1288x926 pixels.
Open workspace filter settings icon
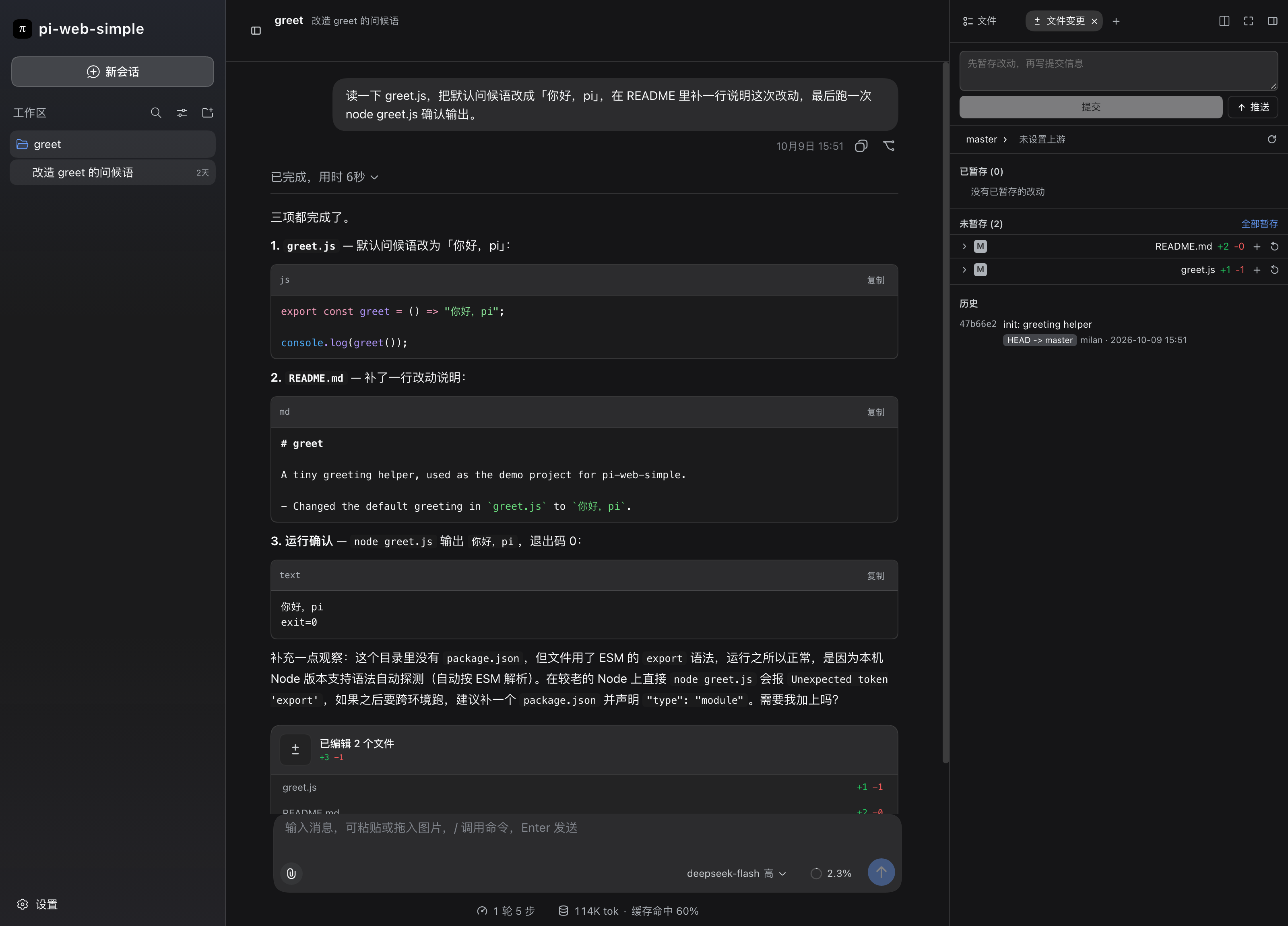pyautogui.click(x=182, y=112)
